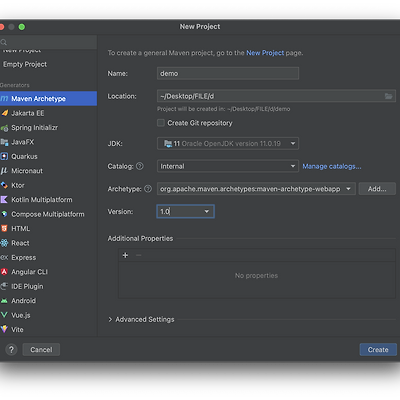Click the search magnifier icon

4,42
